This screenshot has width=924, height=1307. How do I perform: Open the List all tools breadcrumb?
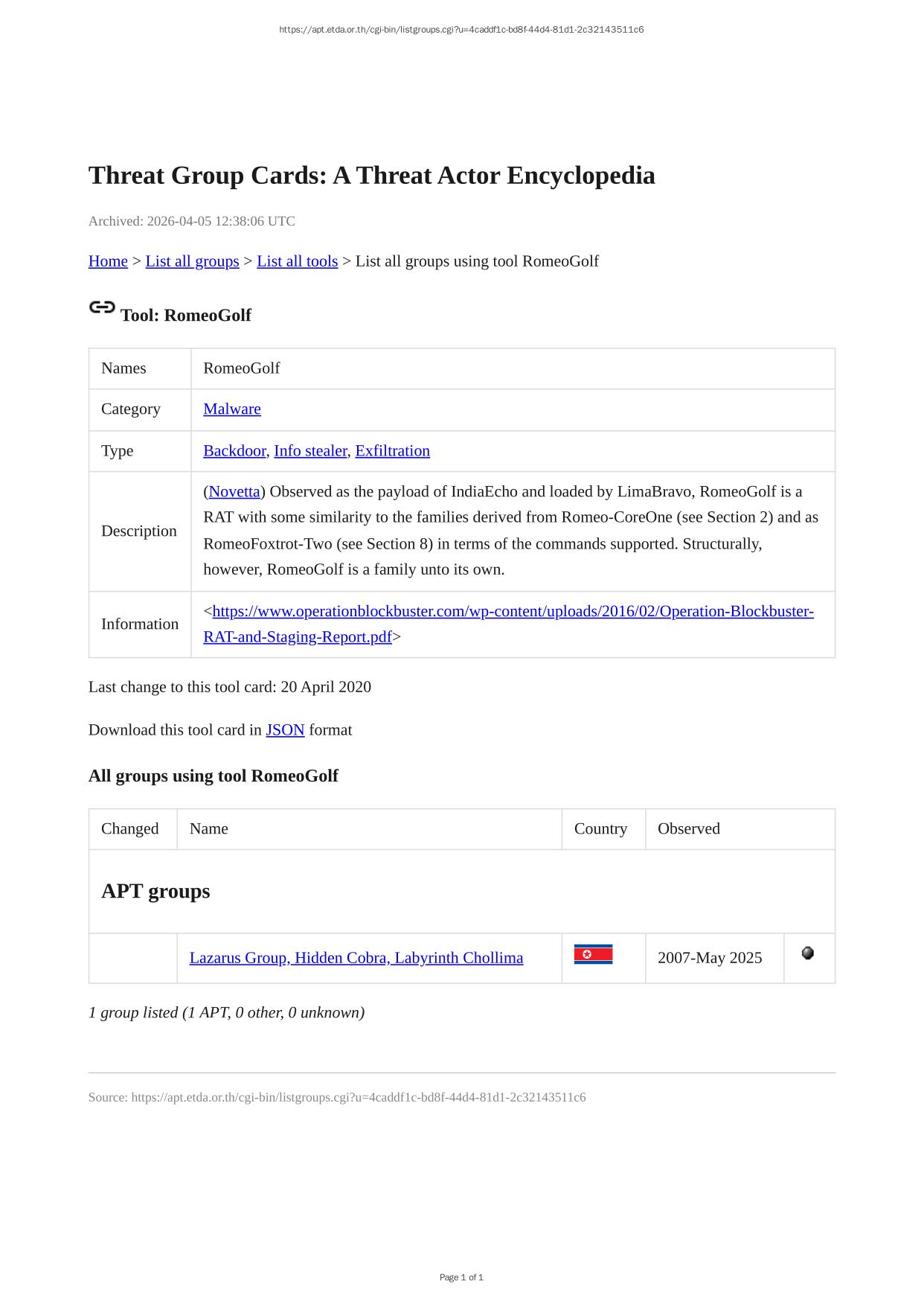pyautogui.click(x=297, y=261)
